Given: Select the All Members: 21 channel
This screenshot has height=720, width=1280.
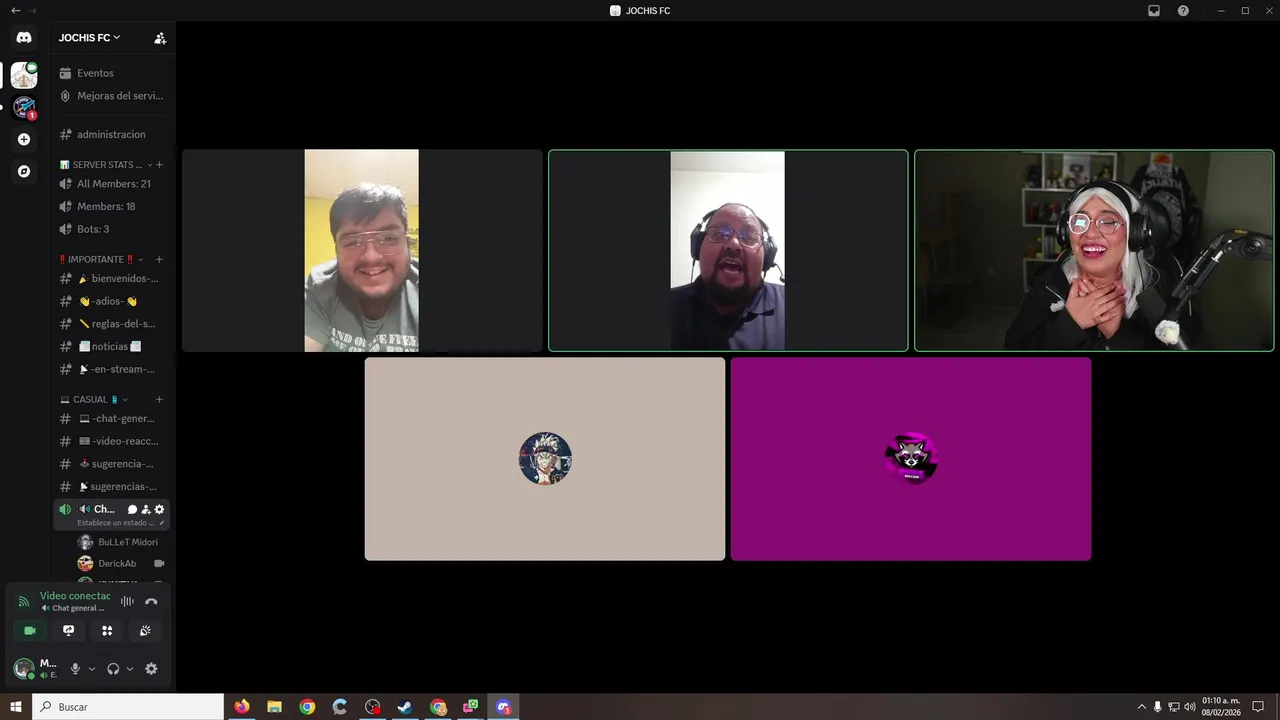Looking at the screenshot, I should click(111, 184).
